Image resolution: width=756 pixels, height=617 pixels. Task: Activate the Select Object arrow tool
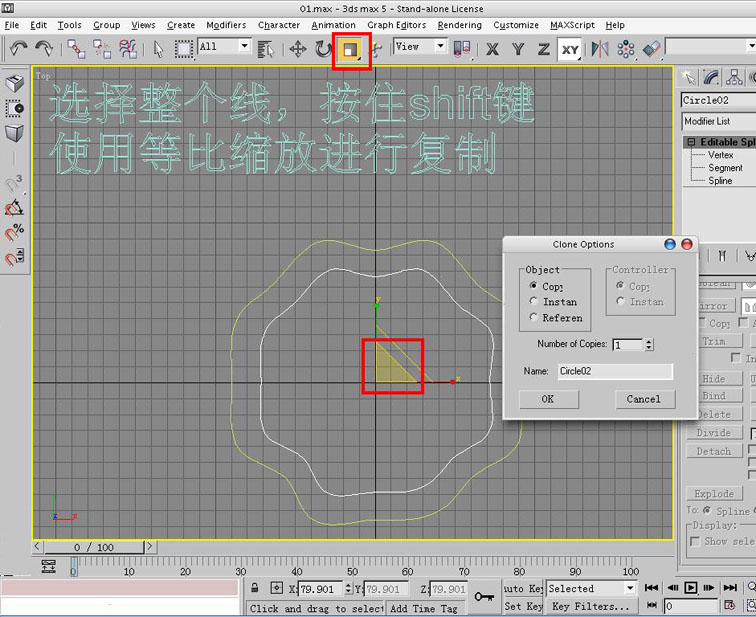click(x=158, y=49)
